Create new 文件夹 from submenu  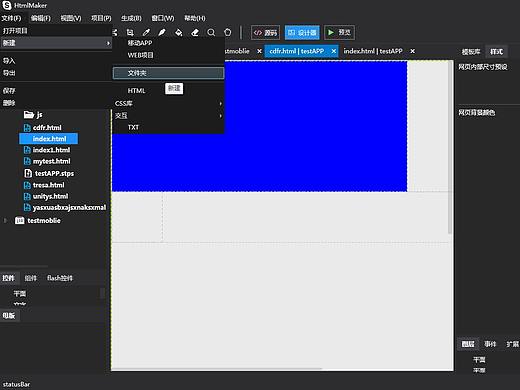click(x=168, y=73)
